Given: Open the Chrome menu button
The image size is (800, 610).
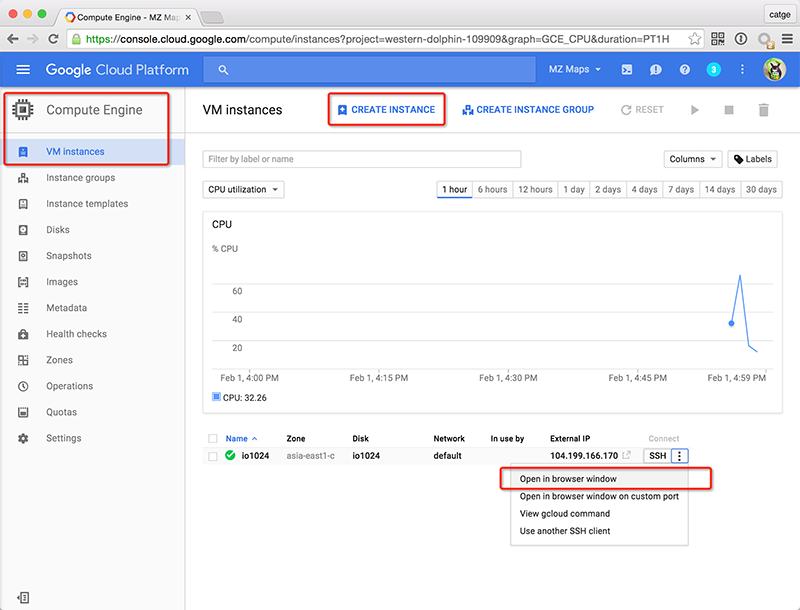Looking at the screenshot, I should tap(787, 39).
